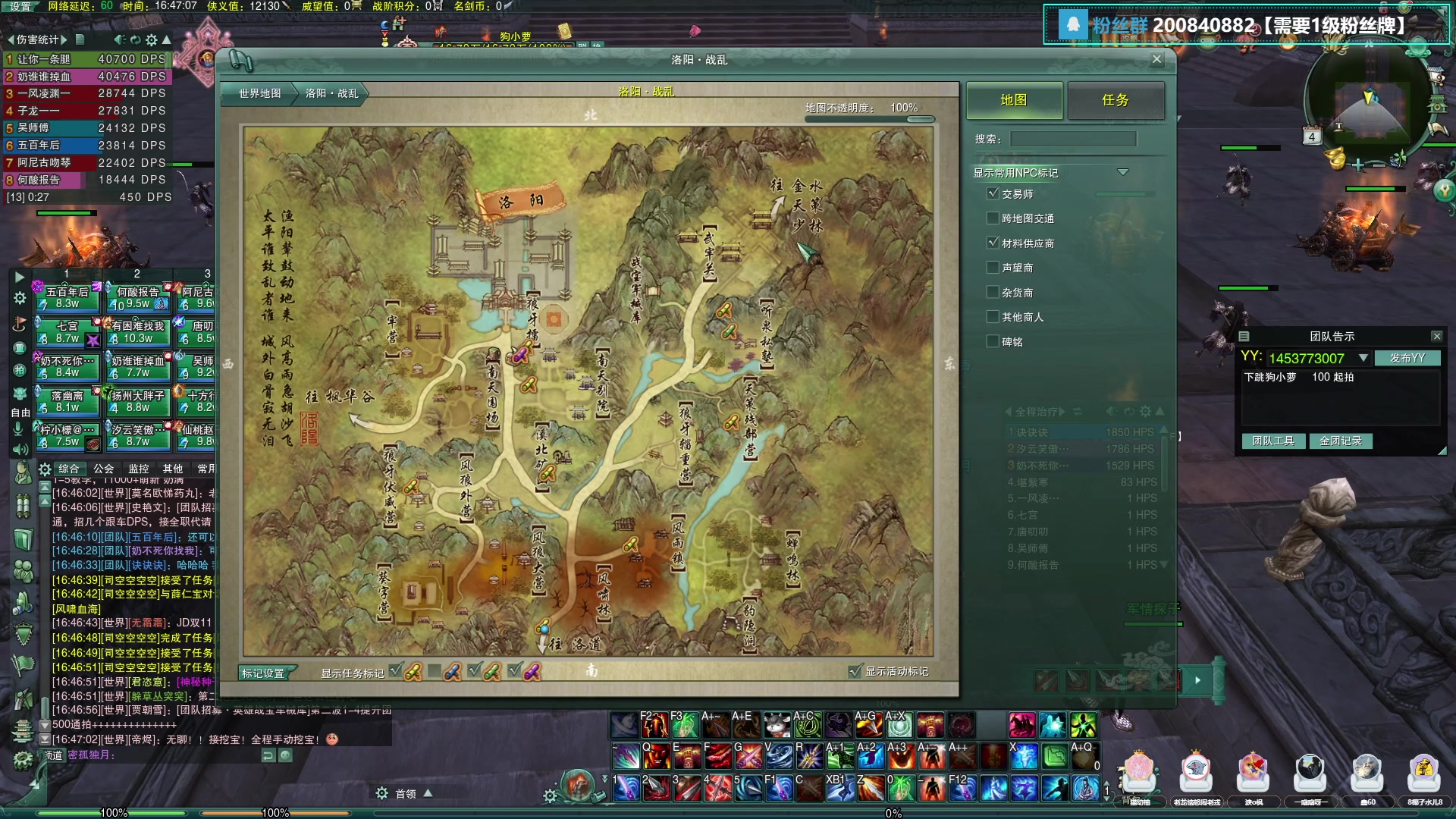
Task: Click the map scroll icon in title bar
Action: pyautogui.click(x=240, y=60)
